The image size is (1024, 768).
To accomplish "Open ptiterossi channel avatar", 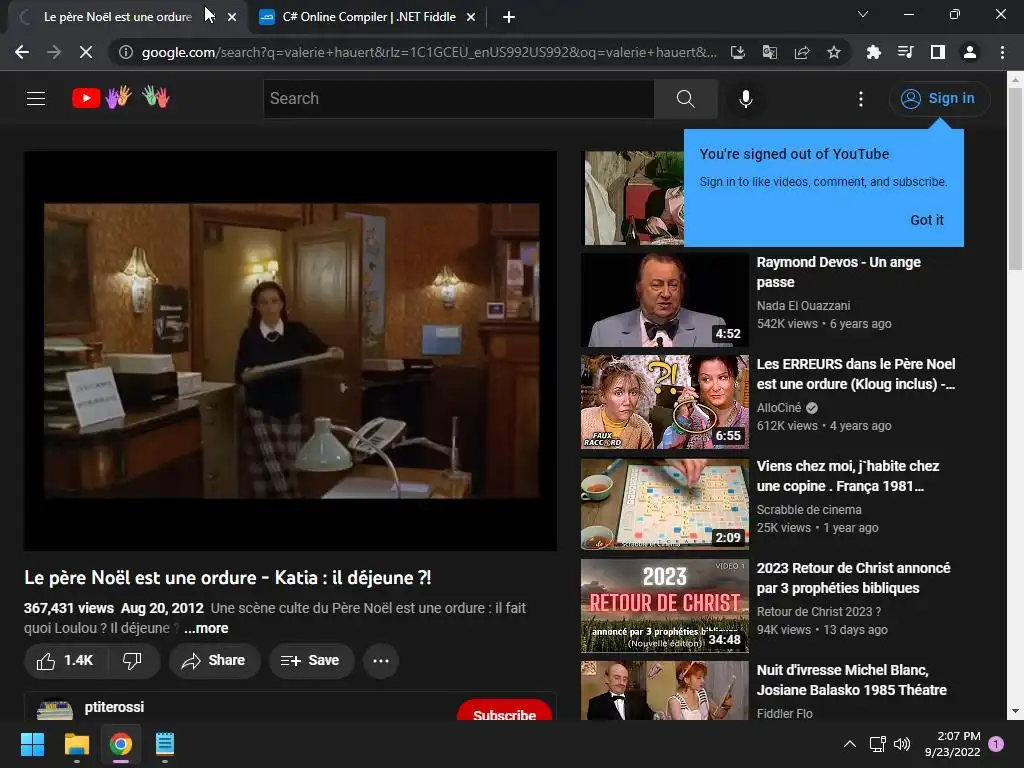I will tap(55, 711).
